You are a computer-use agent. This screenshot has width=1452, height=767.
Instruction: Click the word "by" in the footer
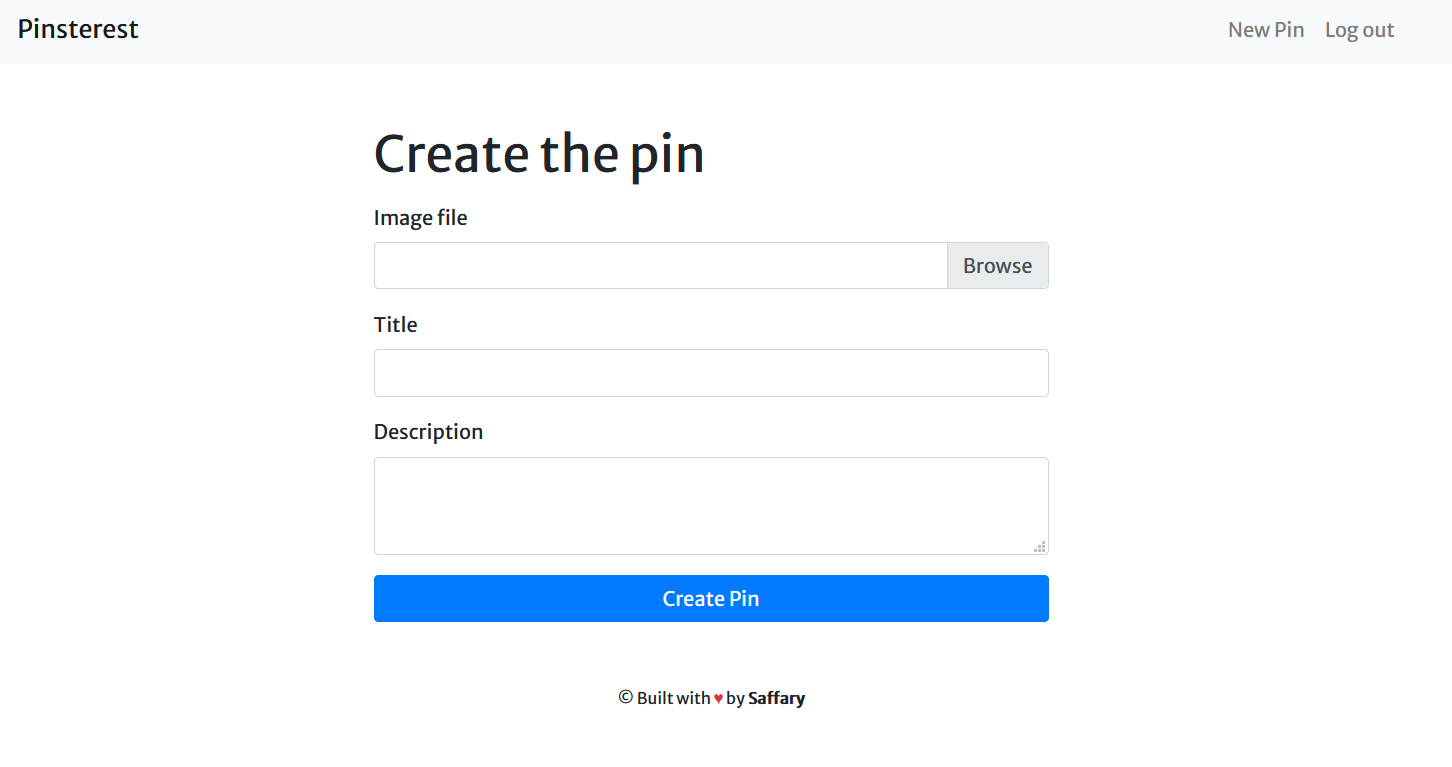(x=735, y=698)
